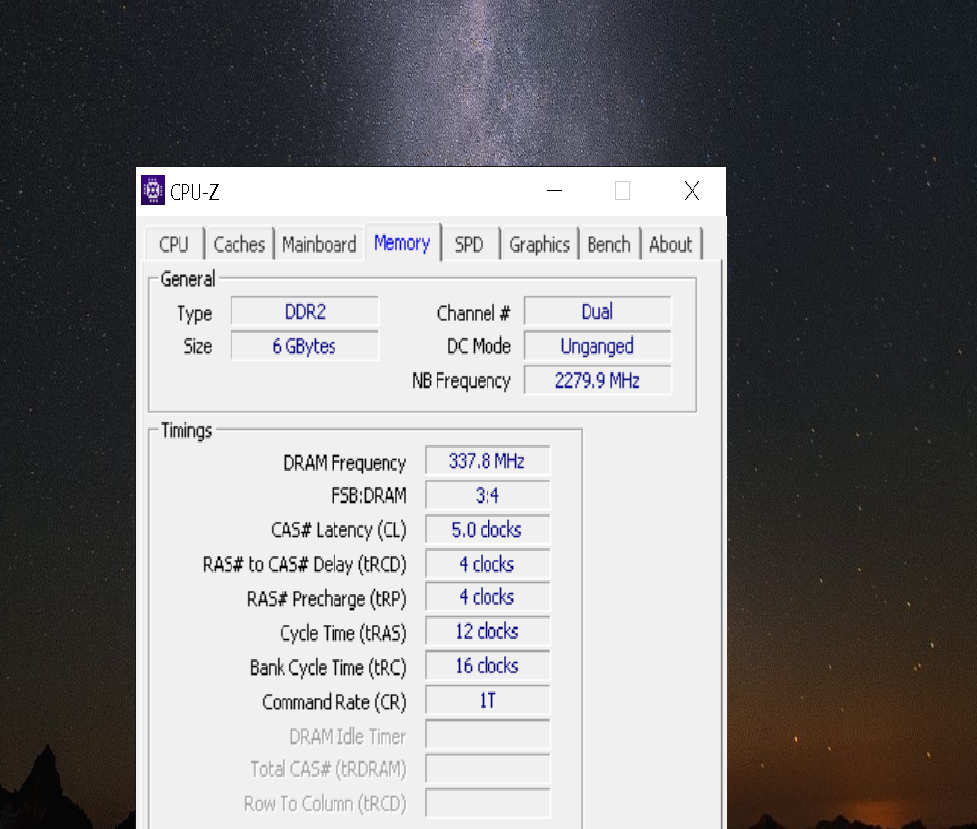Click the 3:4 FSB:DRAM ratio
Viewport: 977px width, 829px height.
pyautogui.click(x=487, y=496)
